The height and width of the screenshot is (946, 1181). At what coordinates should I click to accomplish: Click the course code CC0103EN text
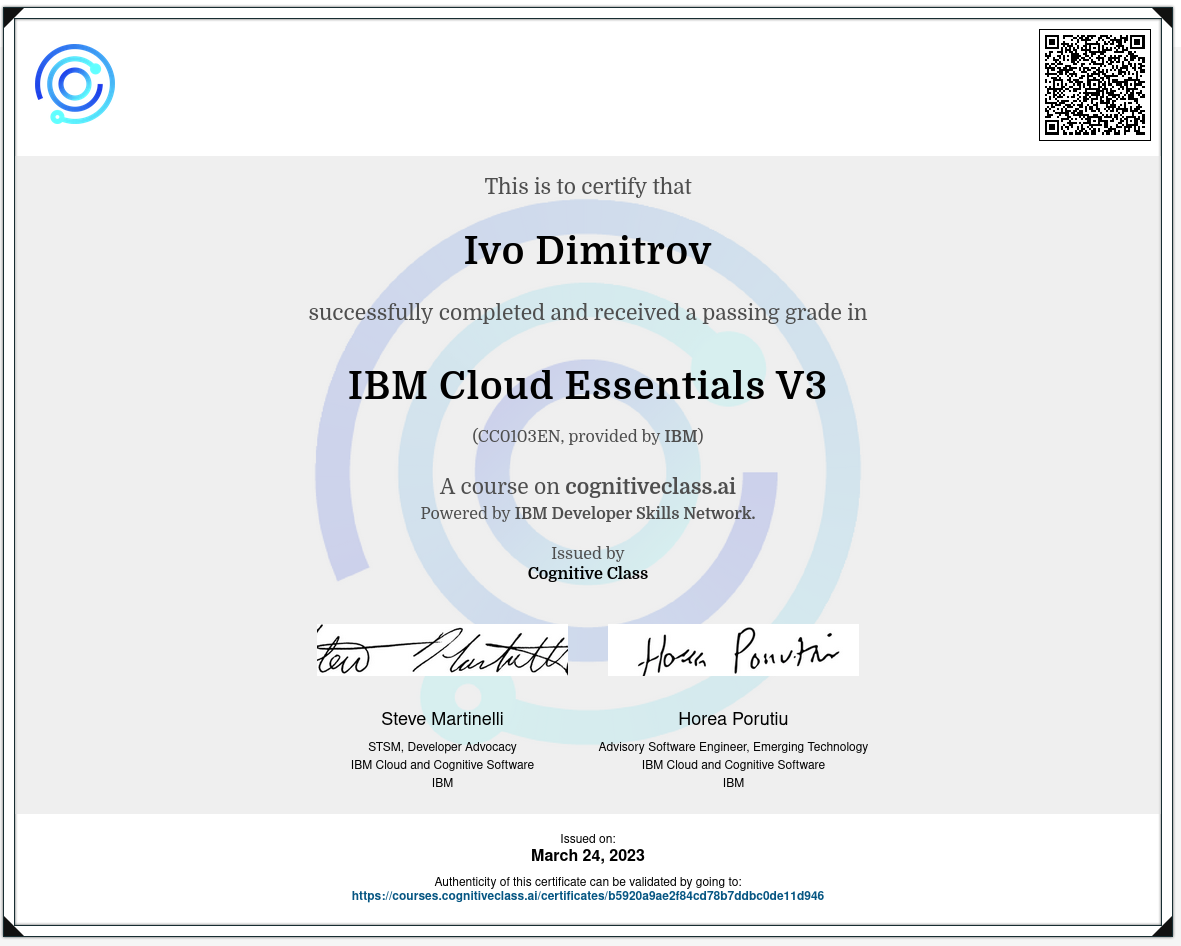tap(519, 436)
